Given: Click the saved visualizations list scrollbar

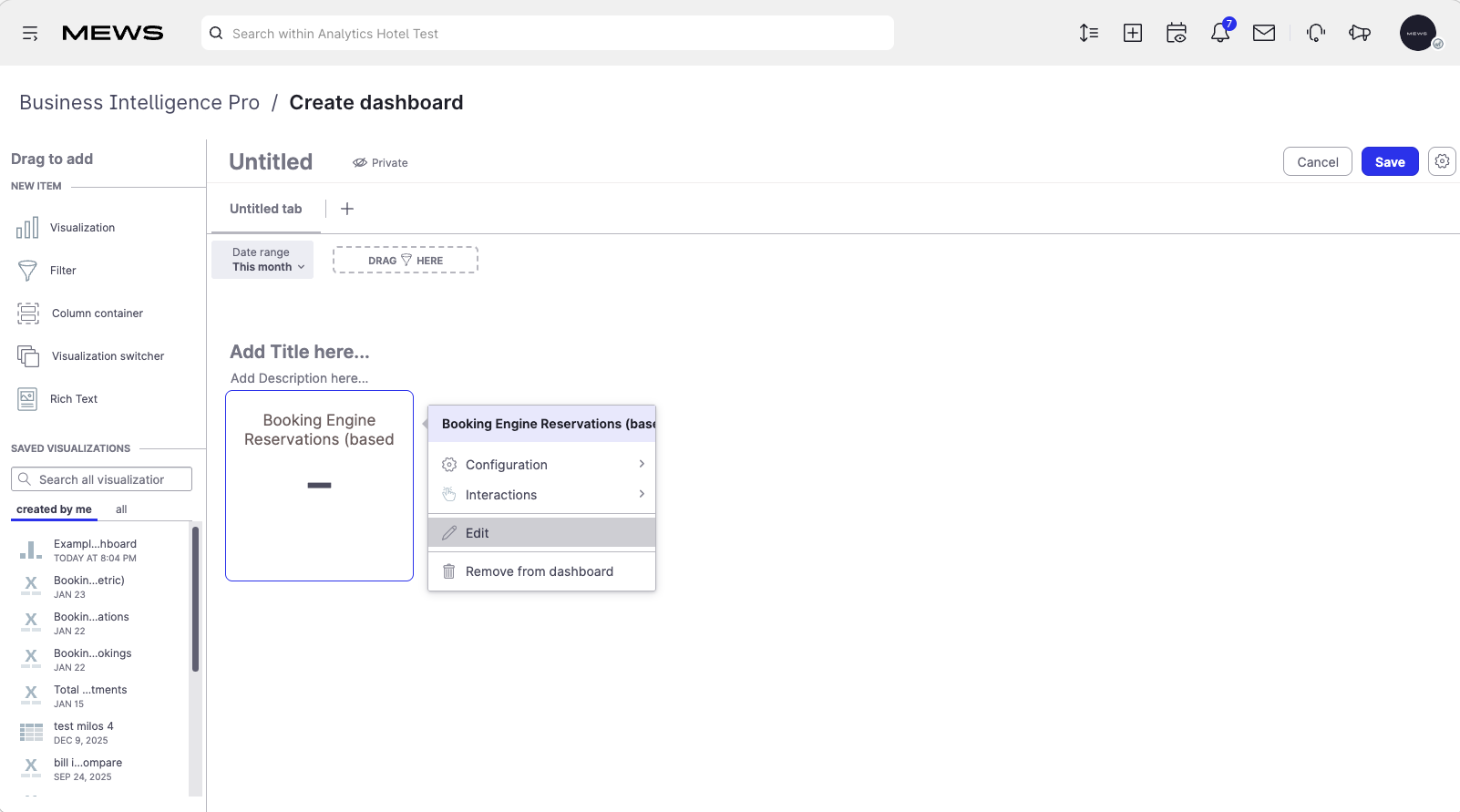Looking at the screenshot, I should pyautogui.click(x=195, y=599).
